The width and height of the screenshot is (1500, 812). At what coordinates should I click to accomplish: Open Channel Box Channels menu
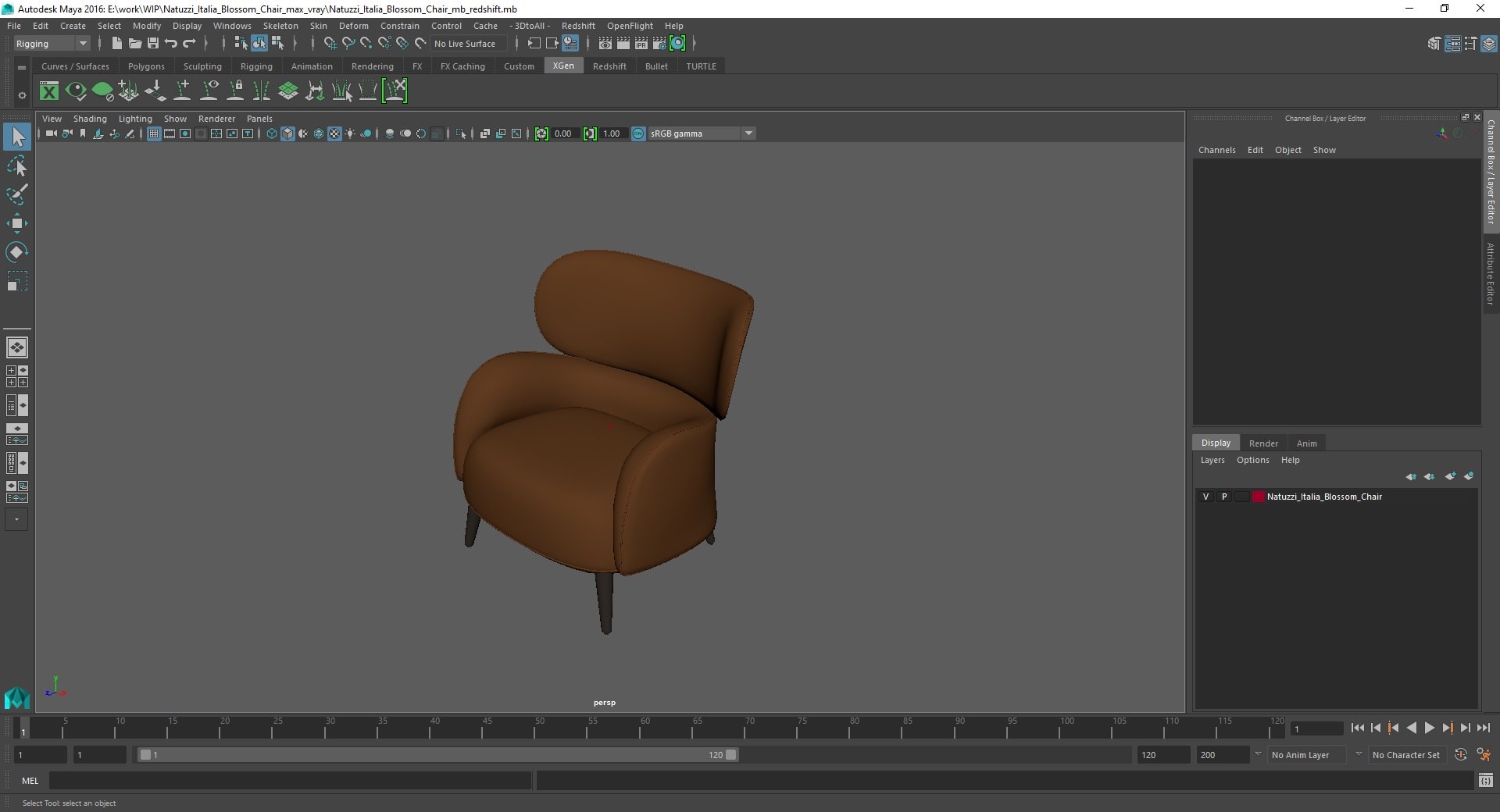pyautogui.click(x=1216, y=150)
